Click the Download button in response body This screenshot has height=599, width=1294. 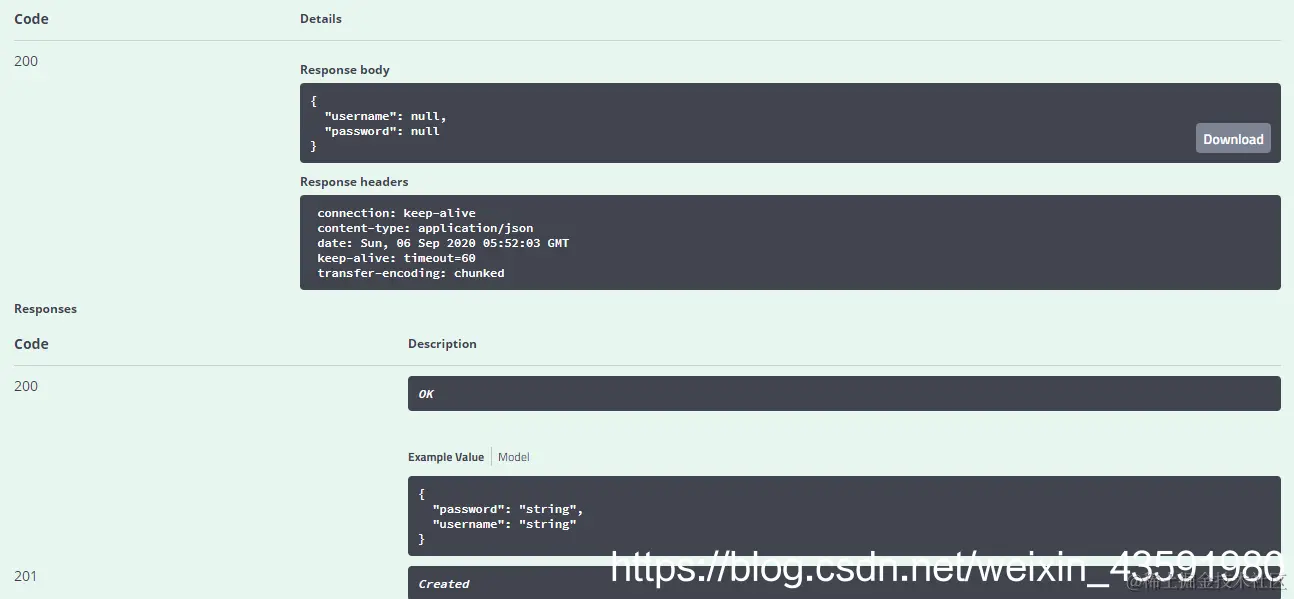point(1233,139)
